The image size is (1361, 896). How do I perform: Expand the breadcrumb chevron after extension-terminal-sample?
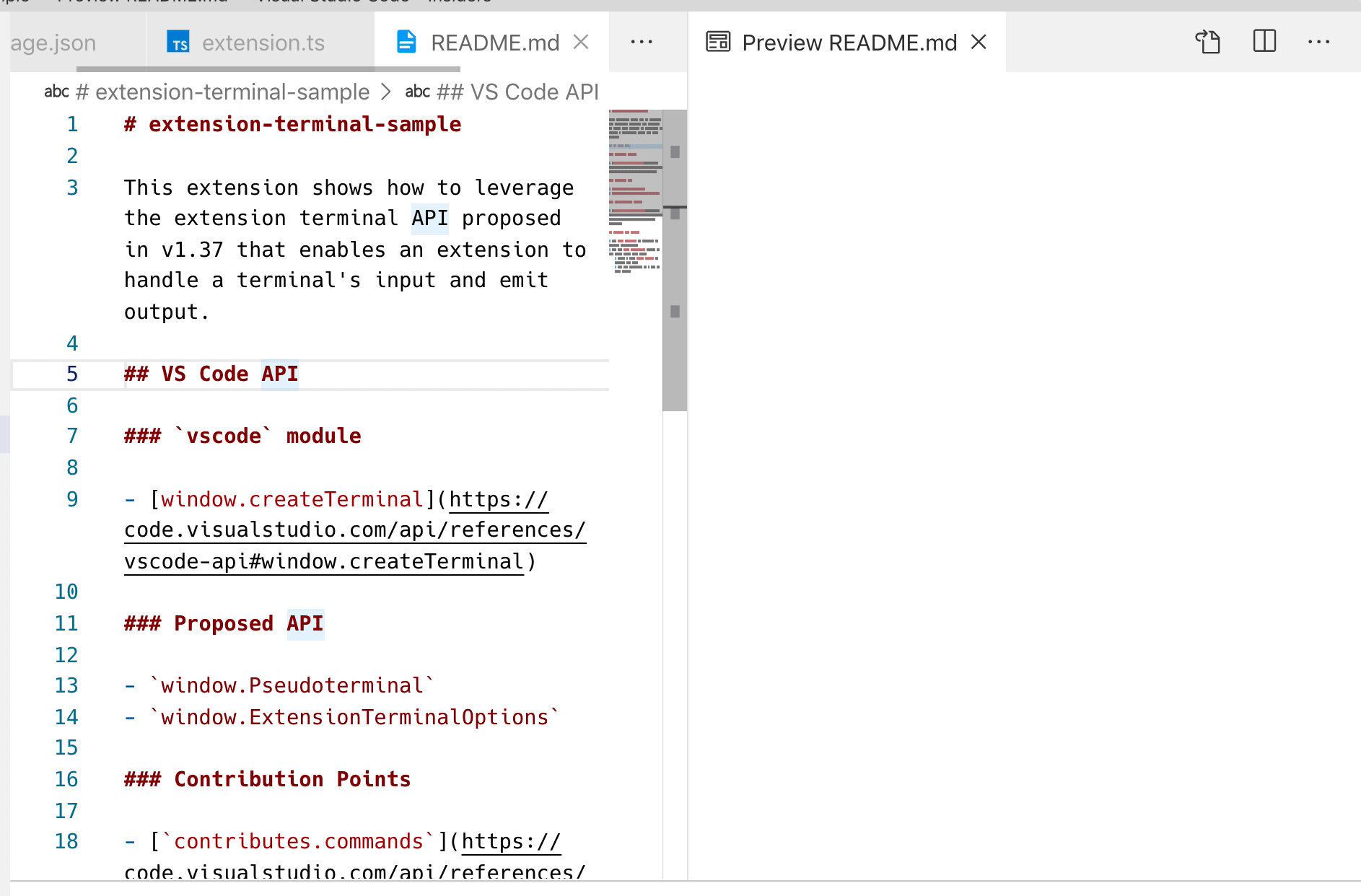pos(387,92)
